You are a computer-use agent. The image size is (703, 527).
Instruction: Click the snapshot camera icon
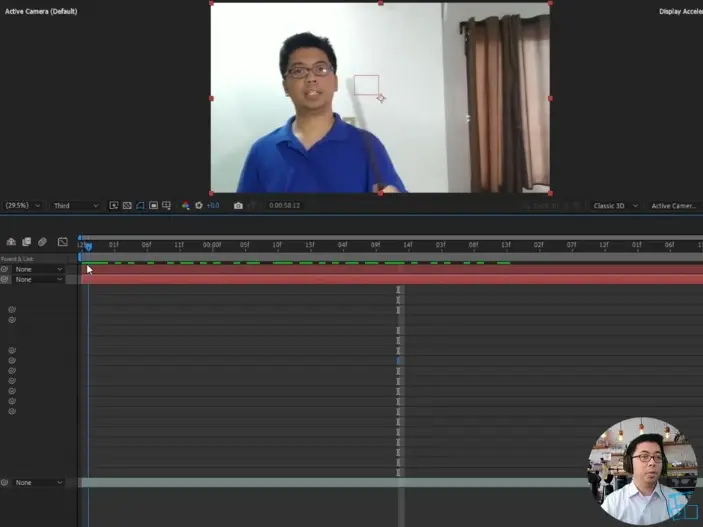coord(238,206)
